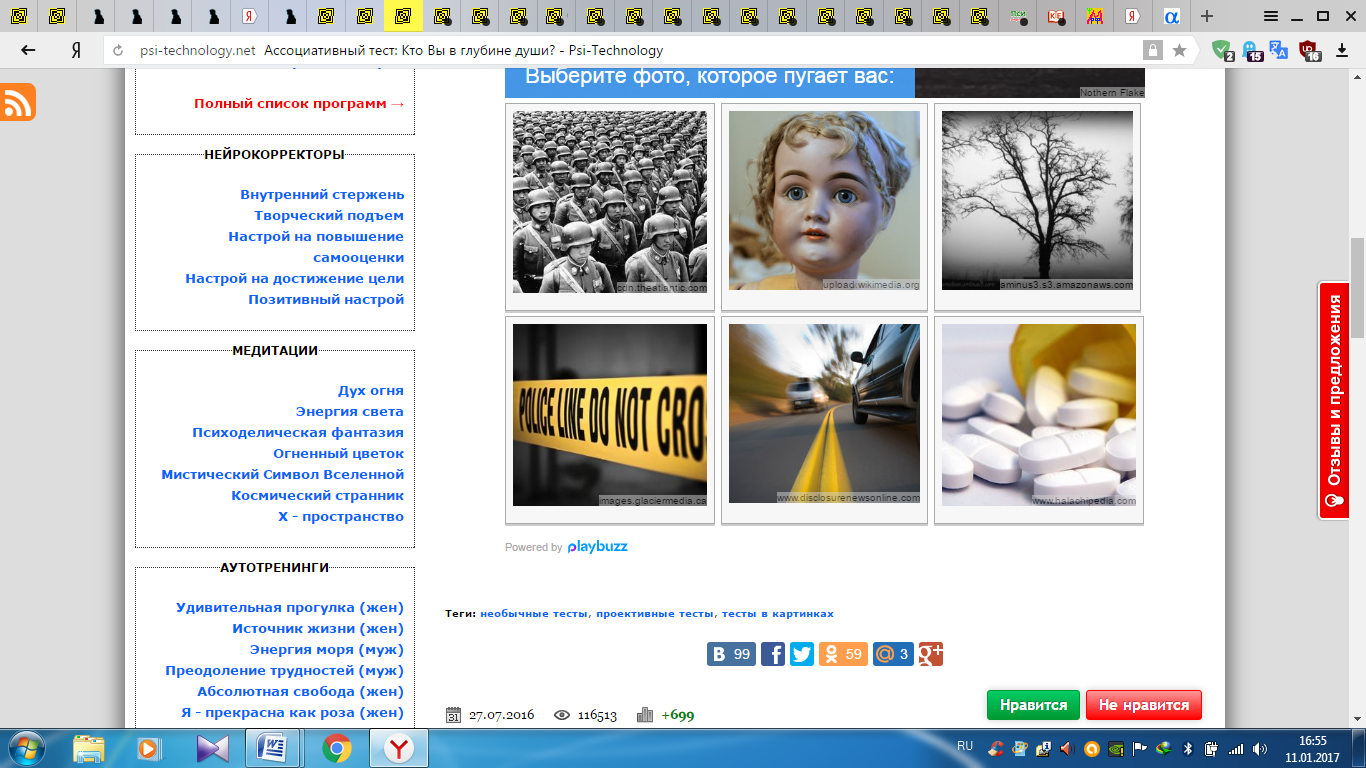
Task: Open 'Внутренний стержень' link
Action: (322, 194)
